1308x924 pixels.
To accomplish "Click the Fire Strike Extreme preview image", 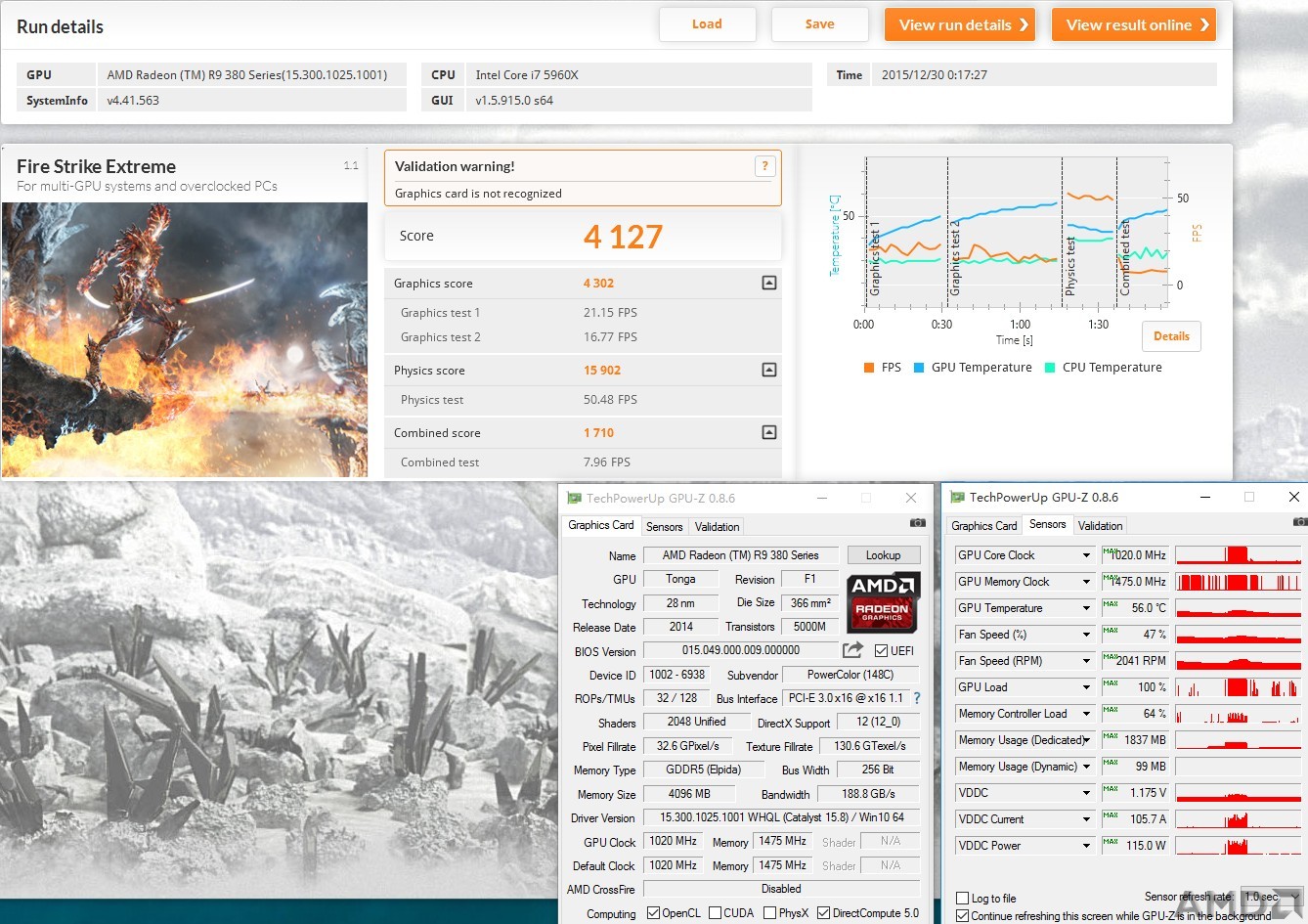I will (185, 339).
